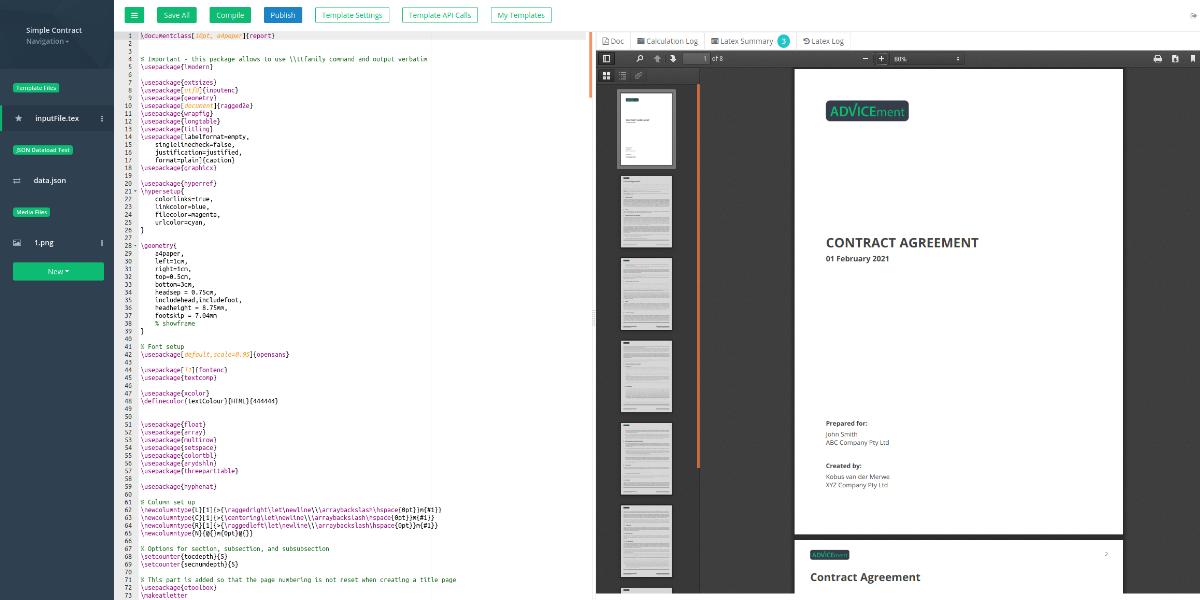The width and height of the screenshot is (1200, 600).
Task: Zoom in on the PDF
Action: (x=880, y=58)
